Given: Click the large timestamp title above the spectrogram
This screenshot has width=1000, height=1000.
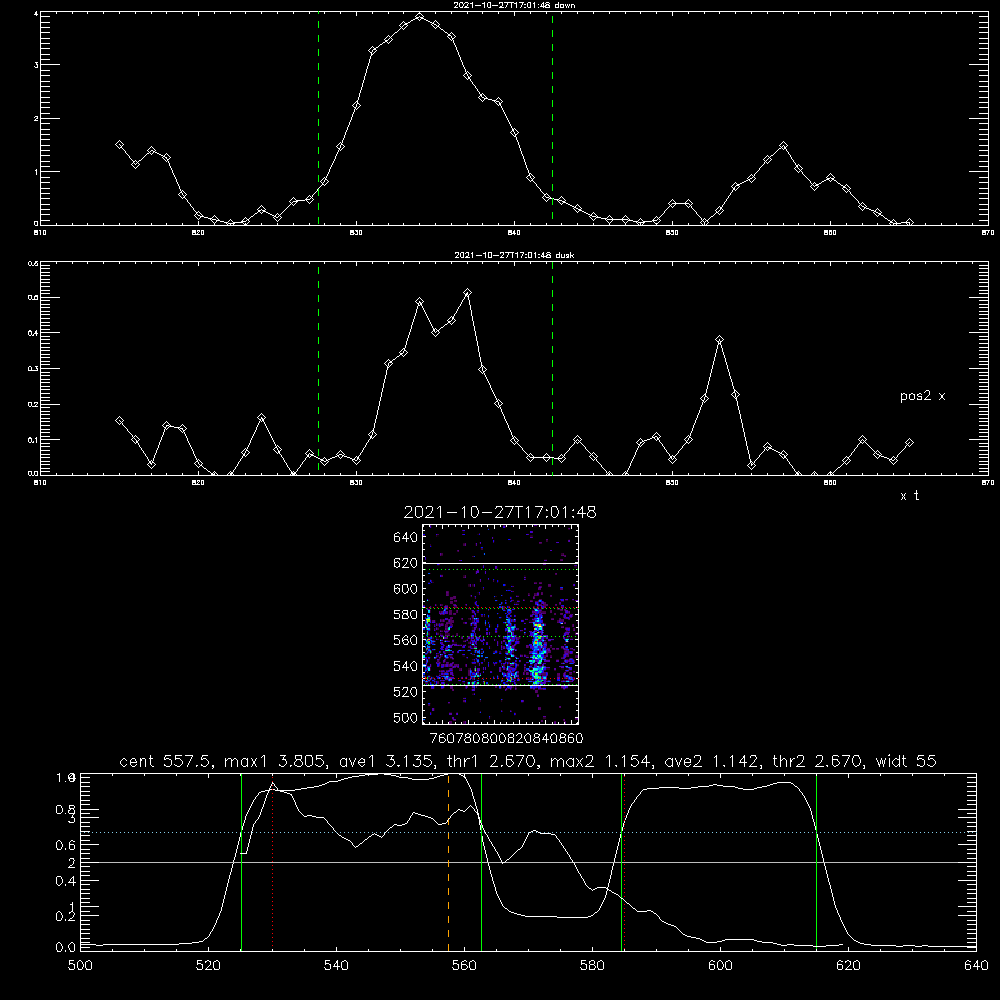Looking at the screenshot, I should pyautogui.click(x=500, y=512).
